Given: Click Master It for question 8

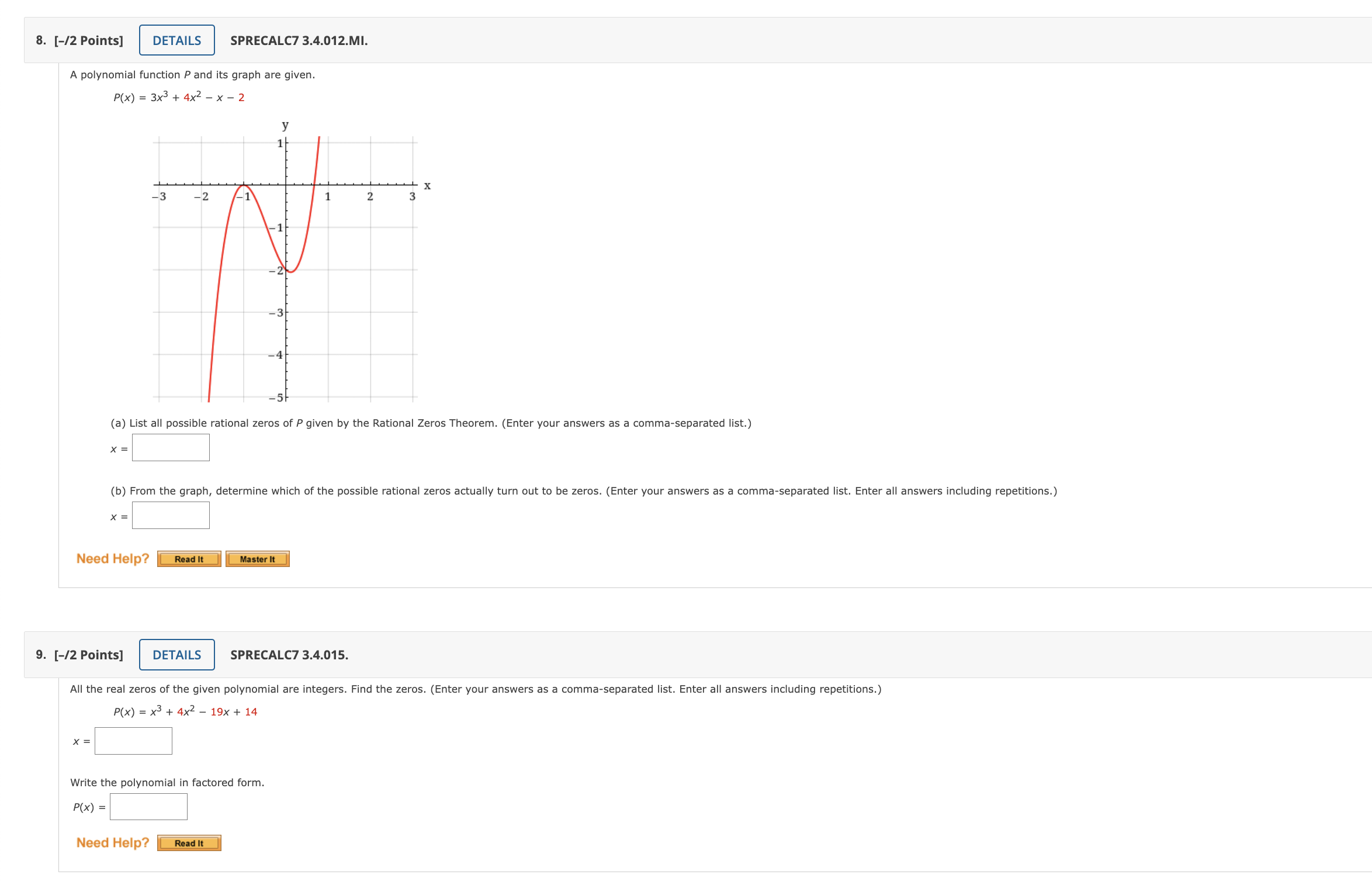Looking at the screenshot, I should [x=257, y=559].
